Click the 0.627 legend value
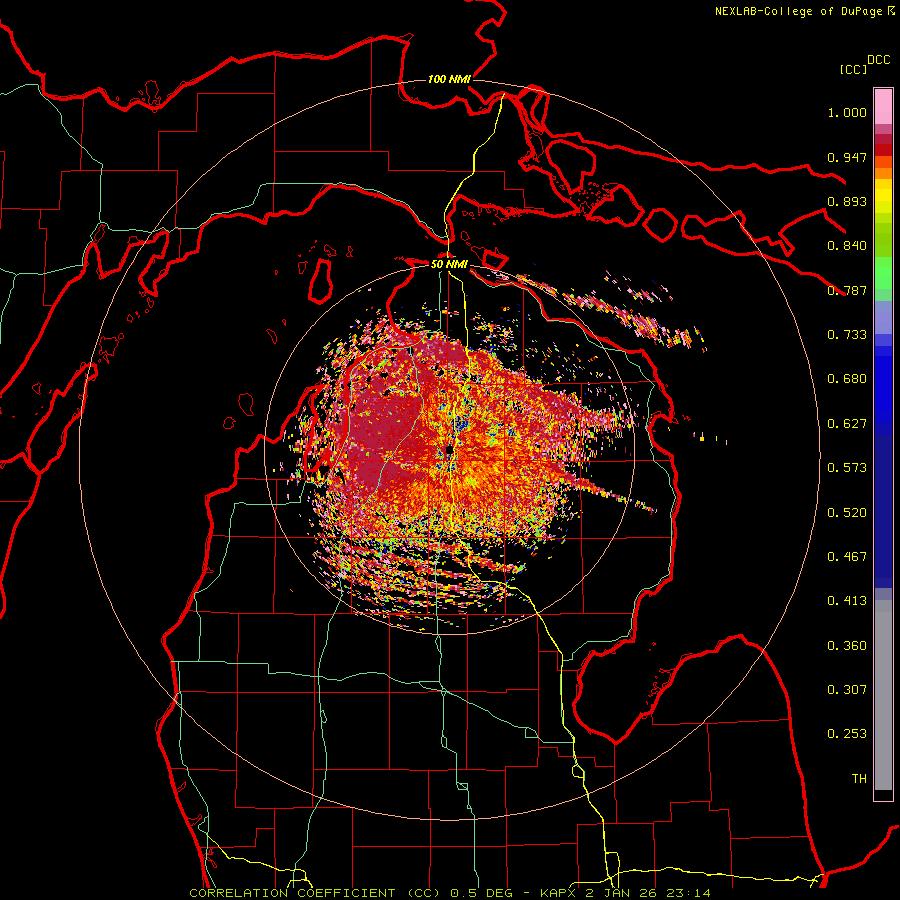The height and width of the screenshot is (900, 900). [847, 424]
